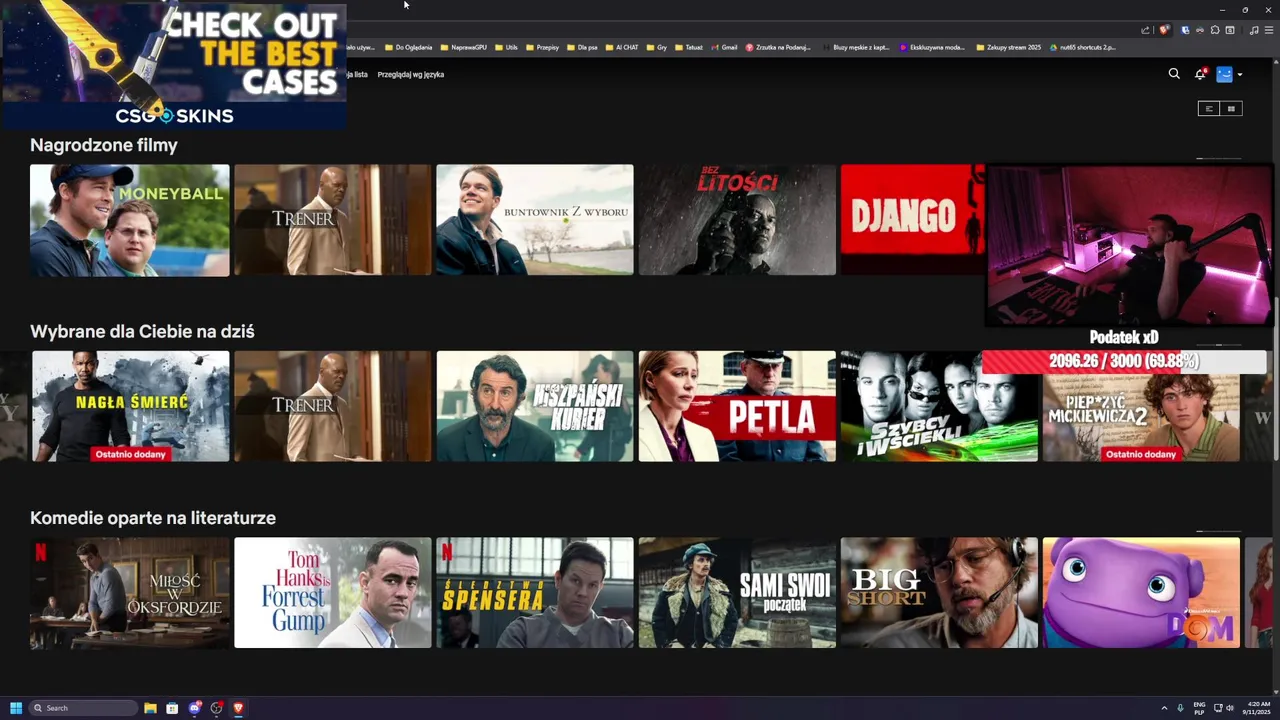Open the 'Przepisy' bookmark folder
The image size is (1280, 720).
tap(542, 47)
